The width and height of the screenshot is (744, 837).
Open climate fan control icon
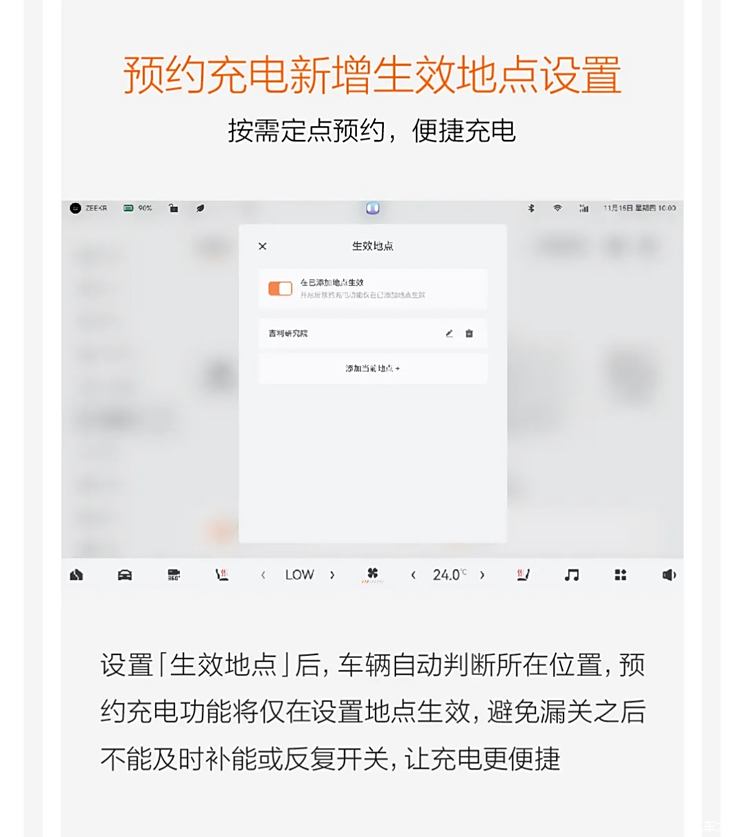[373, 574]
